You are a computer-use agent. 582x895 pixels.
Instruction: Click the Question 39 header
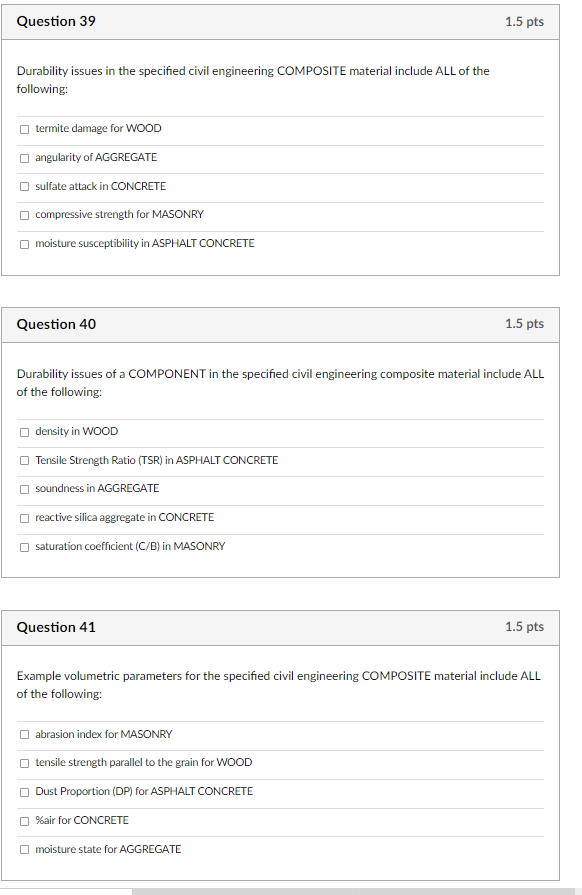55,21
